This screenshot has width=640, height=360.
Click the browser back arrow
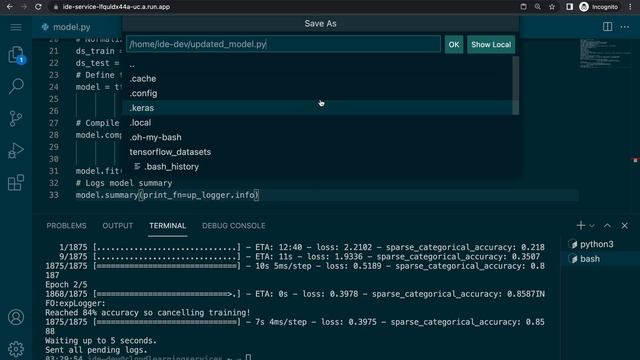[10, 7]
